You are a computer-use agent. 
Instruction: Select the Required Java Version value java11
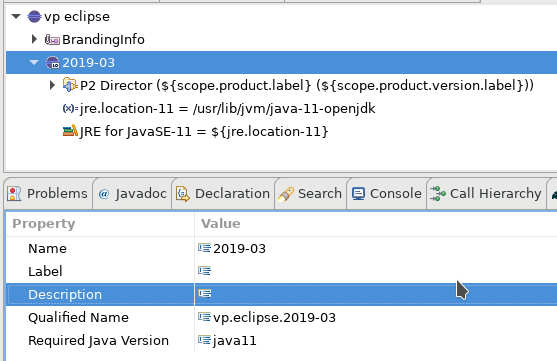point(234,340)
